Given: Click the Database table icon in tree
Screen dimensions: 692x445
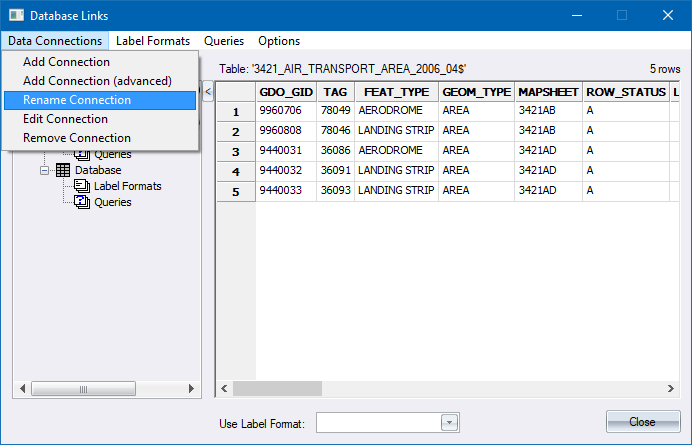Looking at the screenshot, I should 62,171.
